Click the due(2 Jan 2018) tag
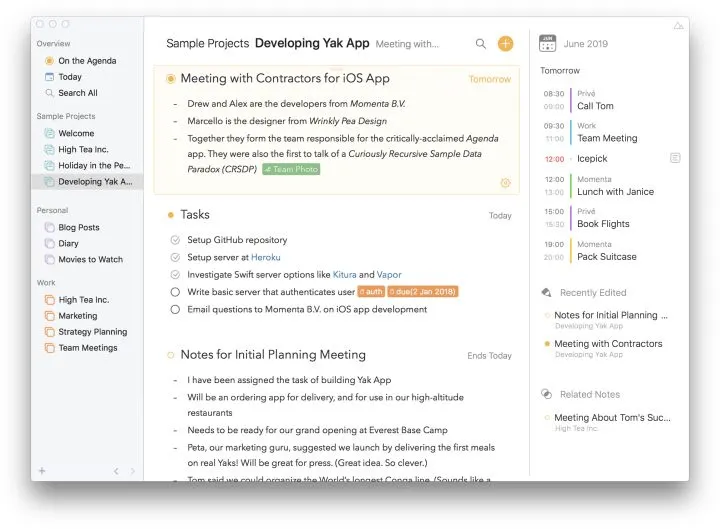The image size is (720, 529). coord(423,292)
